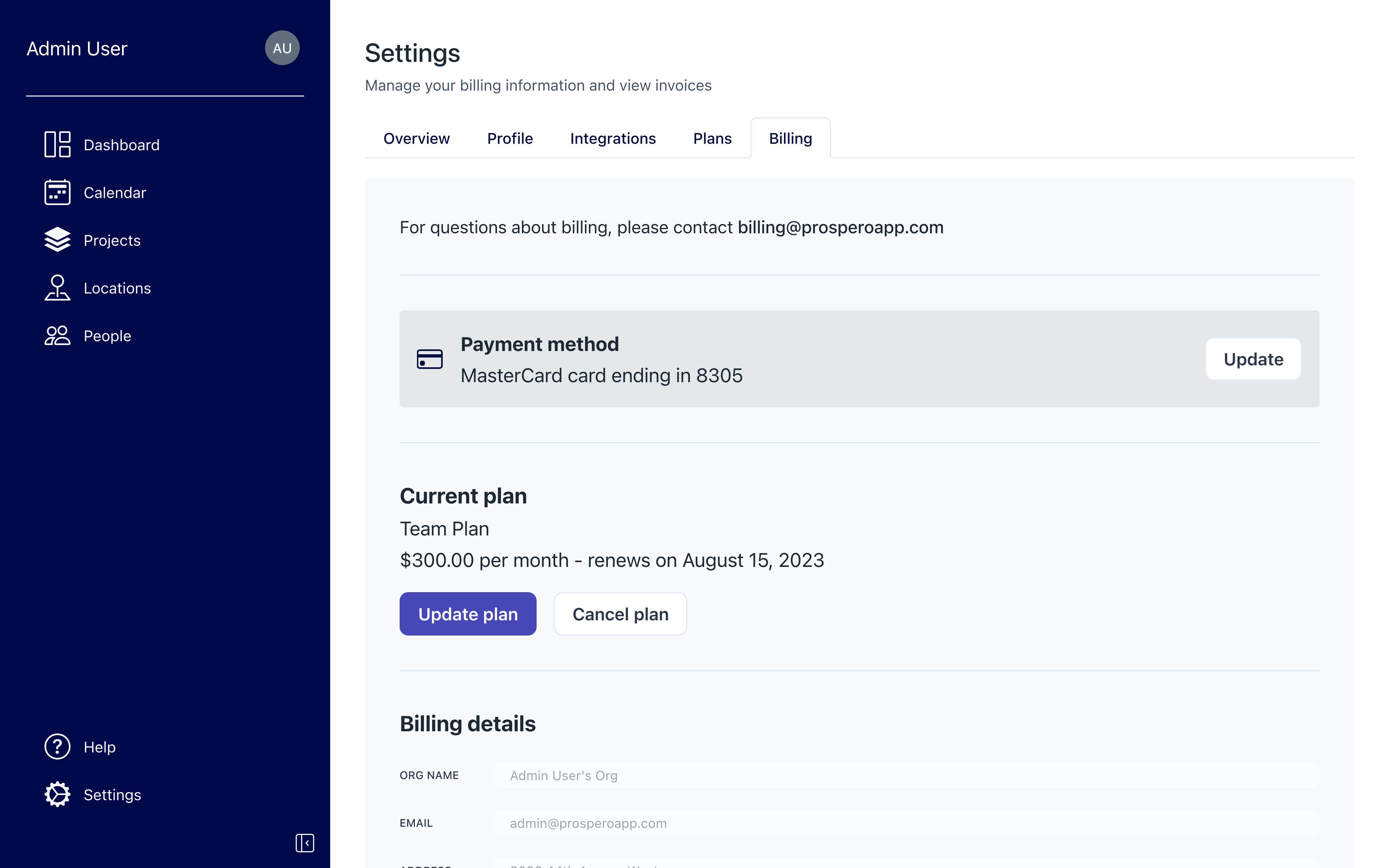Collapse the sidebar panel
Image resolution: width=1389 pixels, height=868 pixels.
305,843
